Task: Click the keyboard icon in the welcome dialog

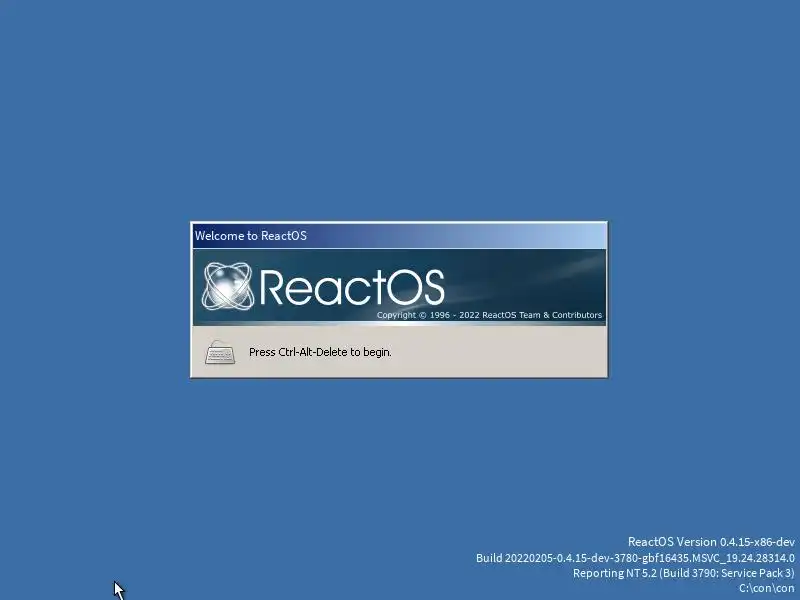Action: click(220, 352)
